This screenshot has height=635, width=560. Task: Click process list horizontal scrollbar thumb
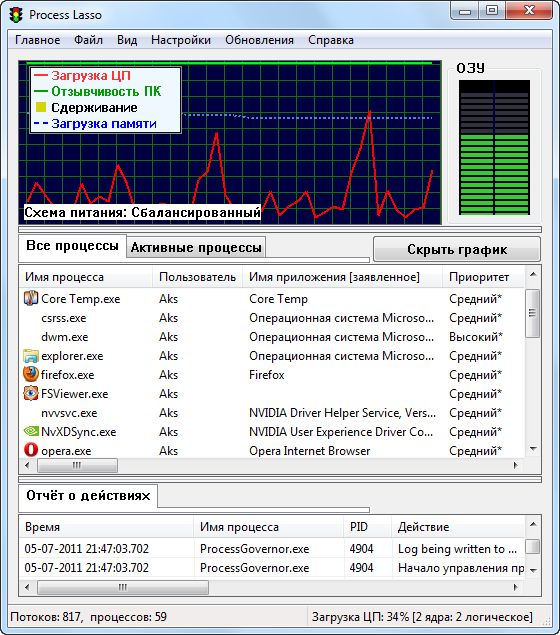coord(77,465)
